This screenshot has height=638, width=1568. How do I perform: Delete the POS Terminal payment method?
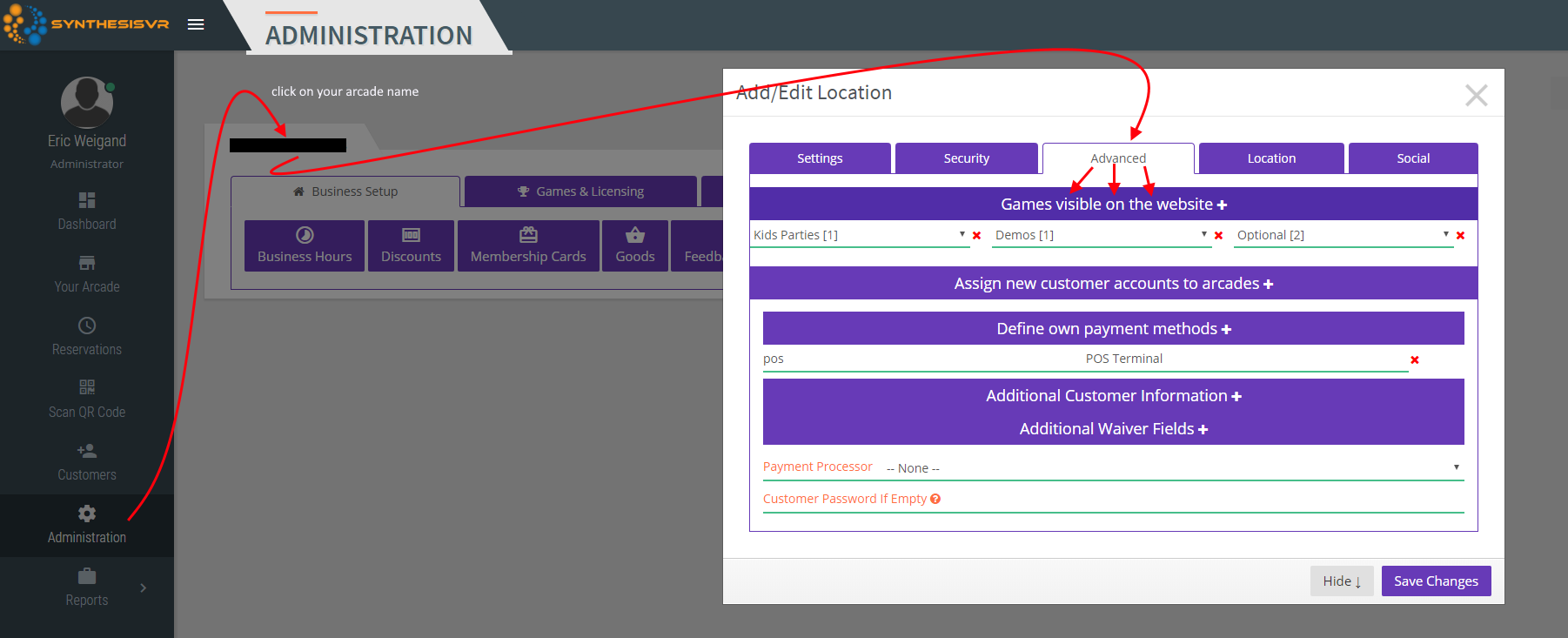tap(1415, 360)
